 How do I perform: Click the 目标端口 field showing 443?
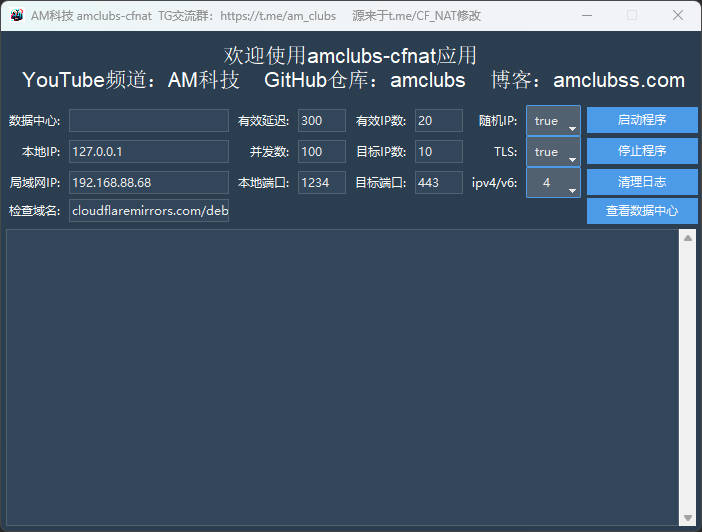tap(438, 183)
